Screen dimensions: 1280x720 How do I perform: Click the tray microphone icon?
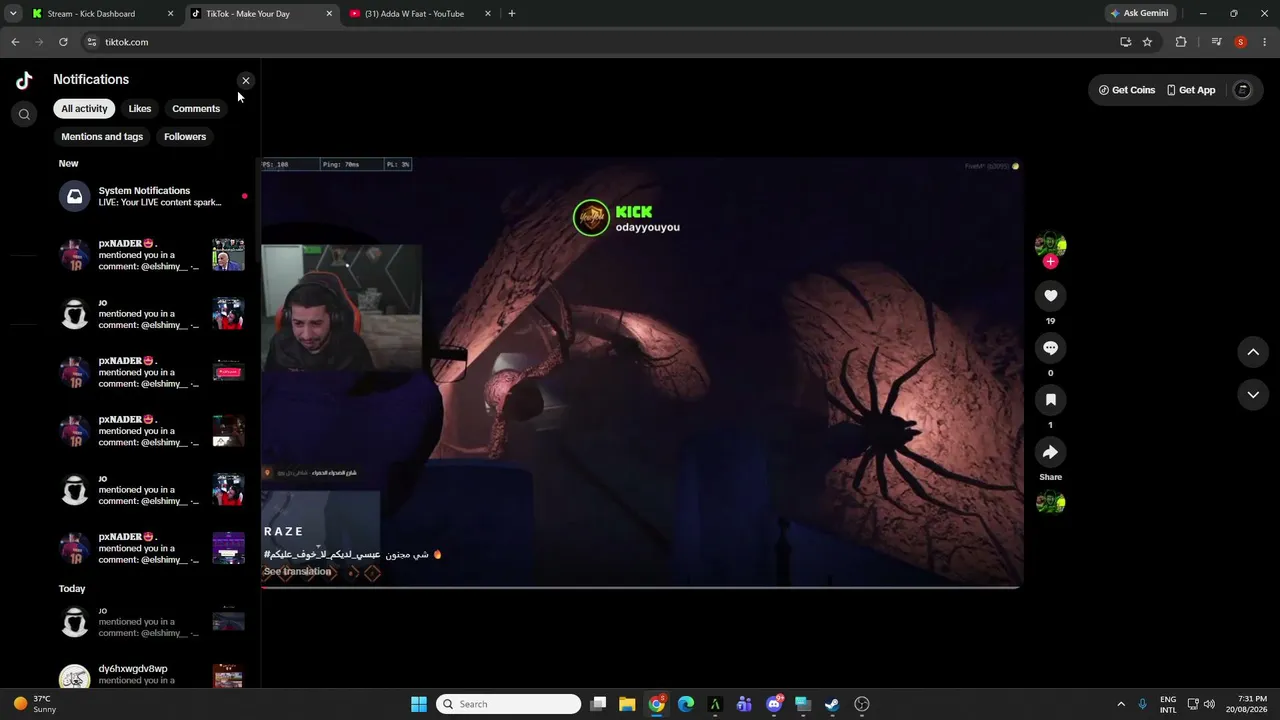click(1142, 704)
